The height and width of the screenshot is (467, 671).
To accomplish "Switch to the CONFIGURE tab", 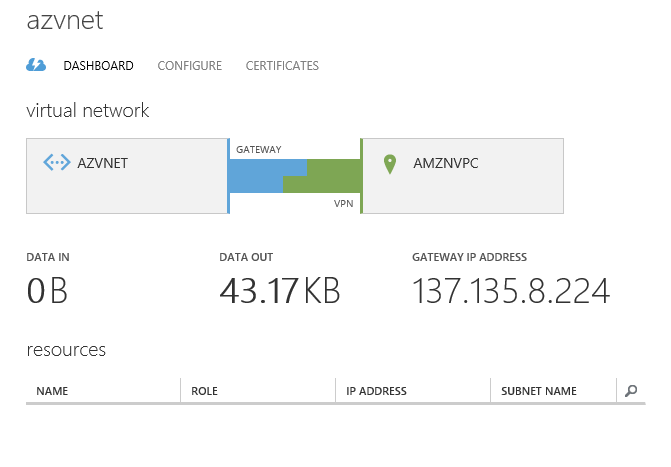I will [190, 66].
